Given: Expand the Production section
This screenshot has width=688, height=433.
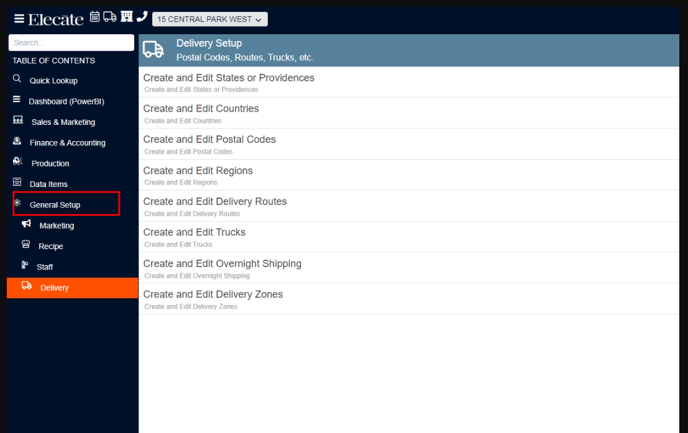Looking at the screenshot, I should [50, 163].
